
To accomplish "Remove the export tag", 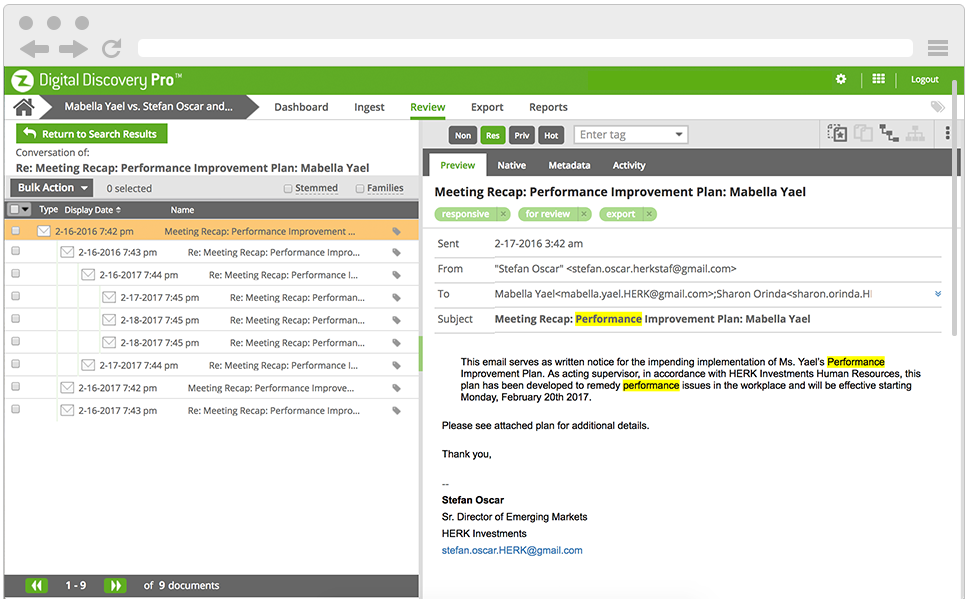I will click(x=648, y=214).
